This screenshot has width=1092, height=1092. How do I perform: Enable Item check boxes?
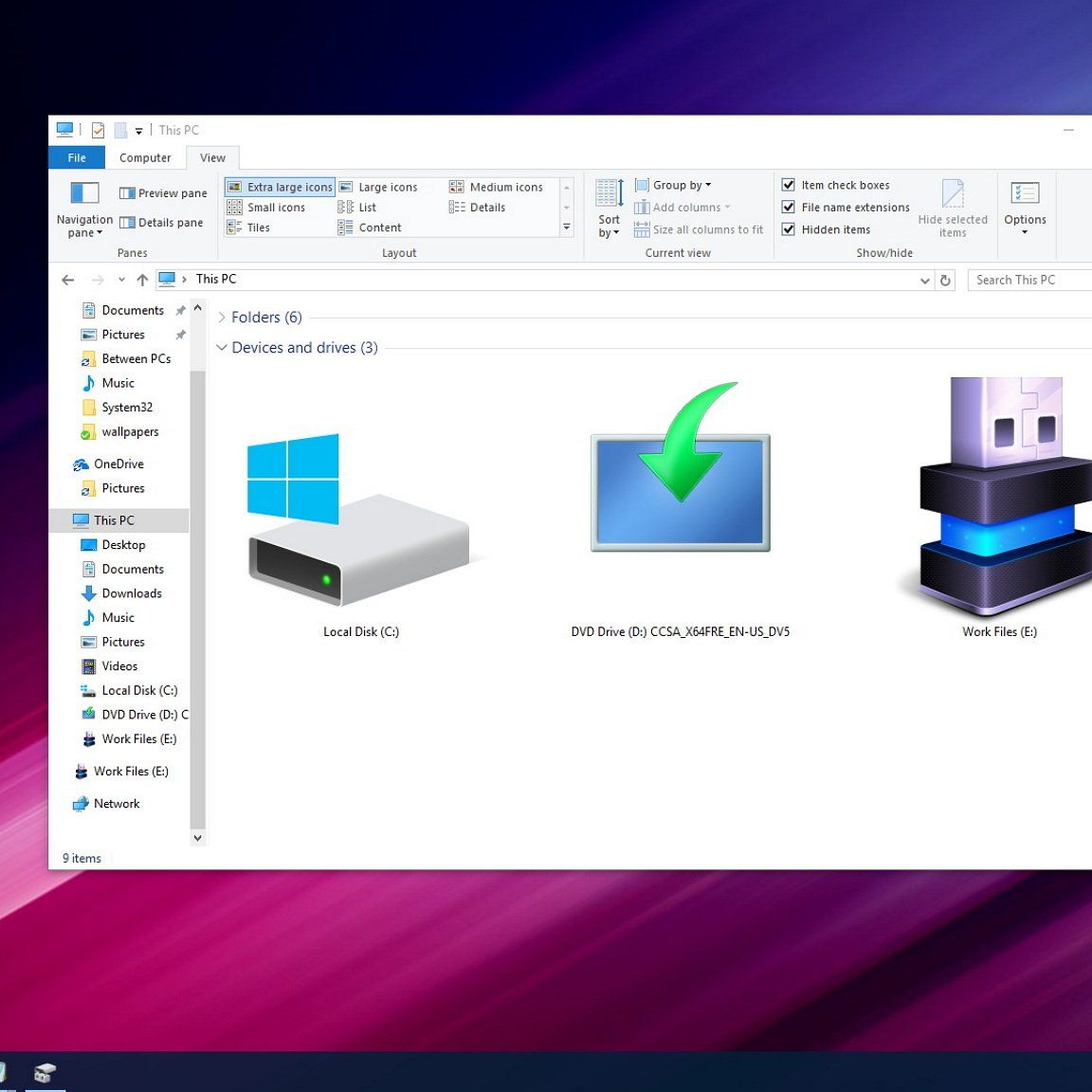[790, 185]
